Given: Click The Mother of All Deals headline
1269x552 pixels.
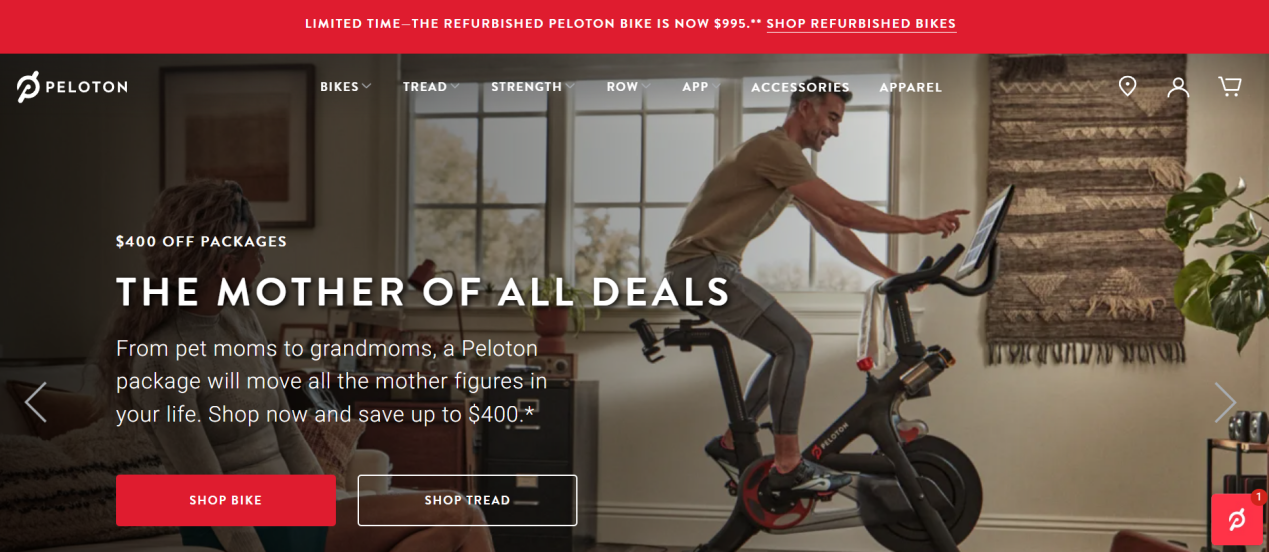Looking at the screenshot, I should 424,291.
